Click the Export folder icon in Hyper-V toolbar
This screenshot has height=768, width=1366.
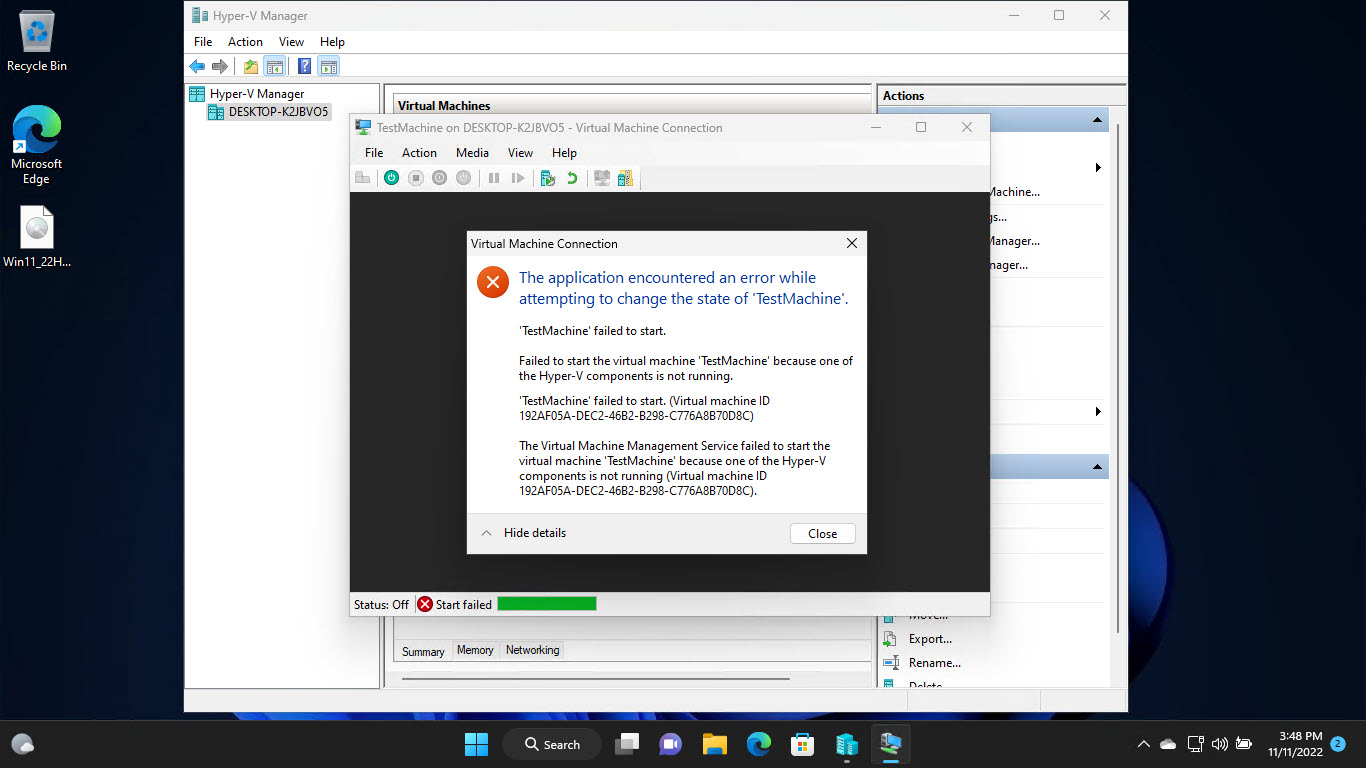(250, 66)
